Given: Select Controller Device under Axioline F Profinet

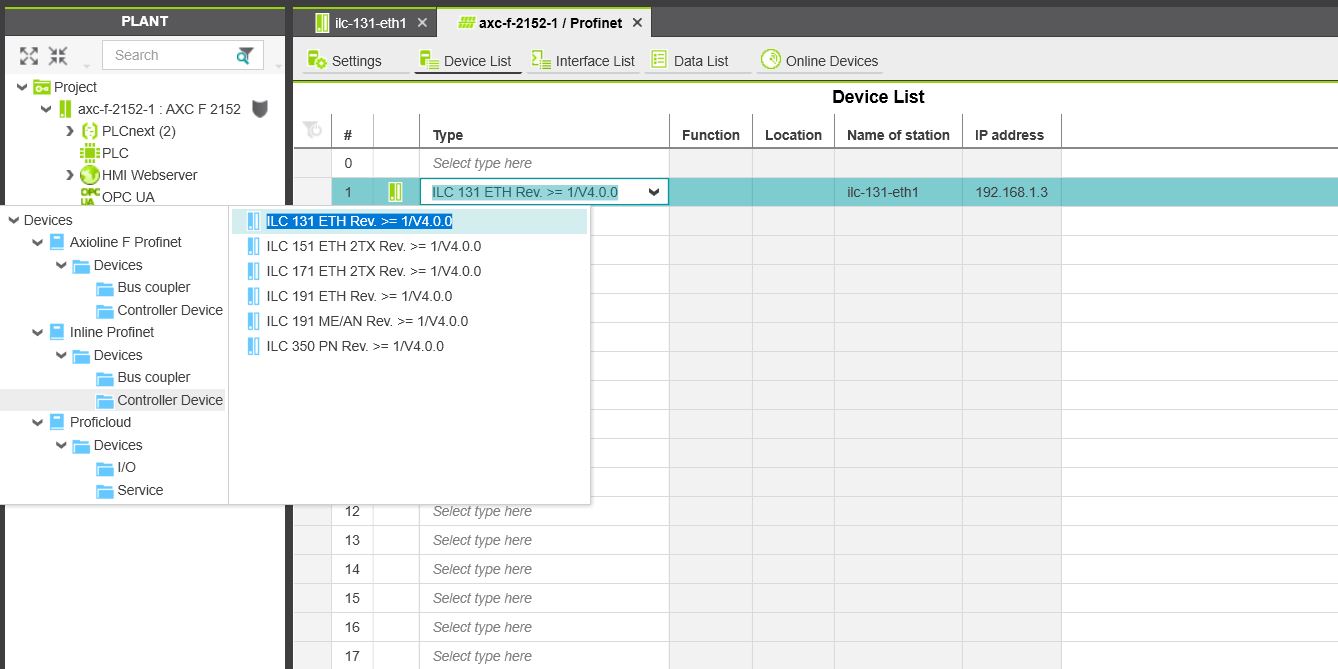Looking at the screenshot, I should [170, 310].
